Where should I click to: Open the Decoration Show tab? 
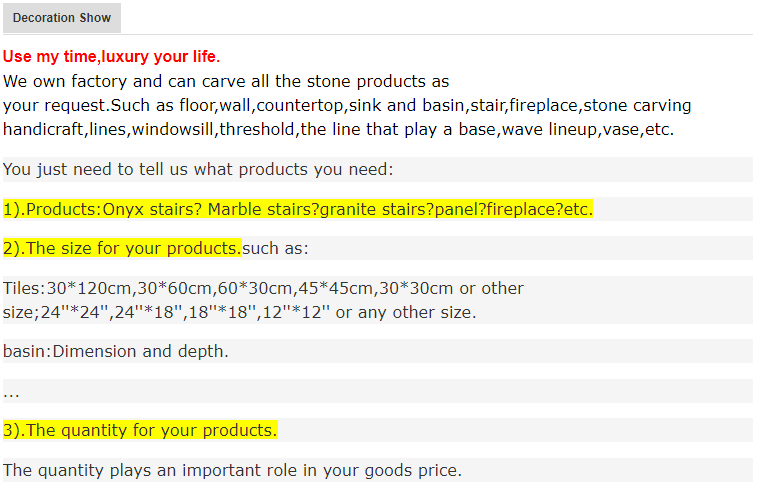62,18
